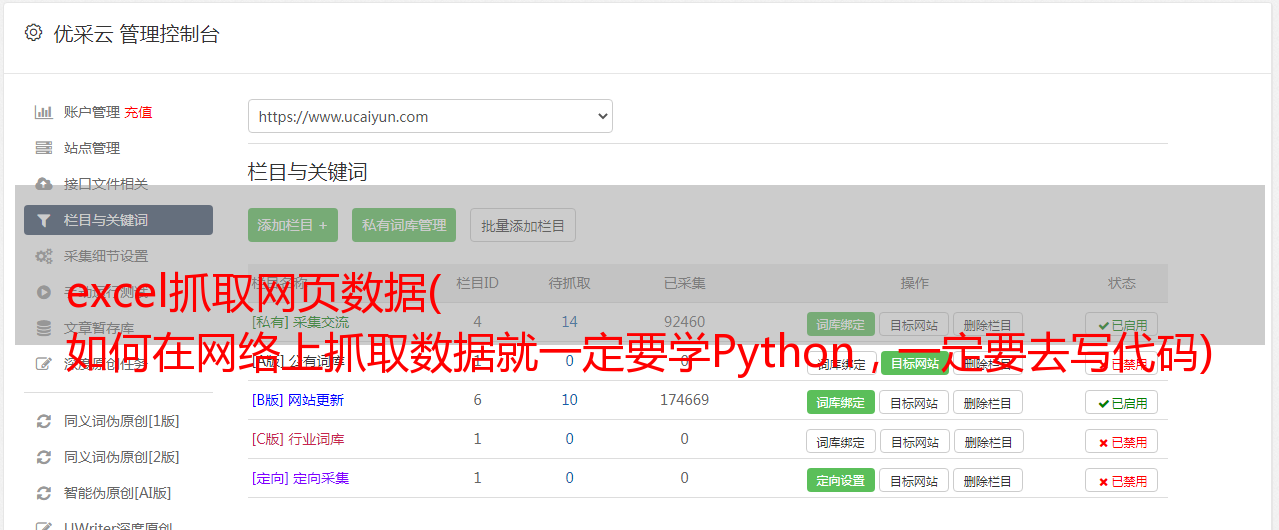Image resolution: width=1279 pixels, height=530 pixels.
Task: Click the 174669 collected count
Action: click(x=684, y=400)
